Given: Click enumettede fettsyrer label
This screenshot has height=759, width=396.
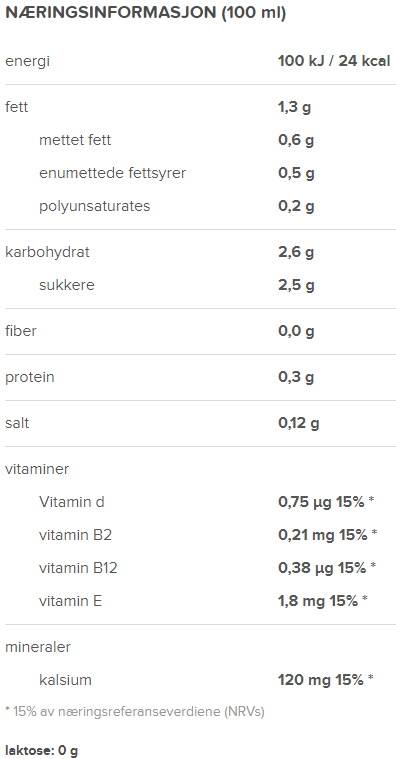Looking at the screenshot, I should pyautogui.click(x=112, y=173).
